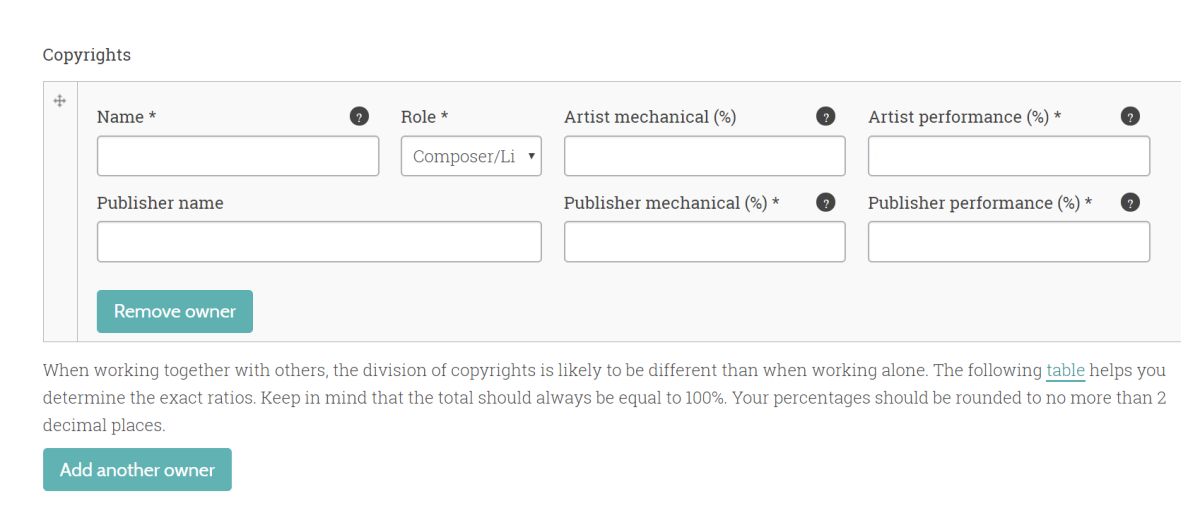Click the Copyrights section heading

tap(87, 55)
